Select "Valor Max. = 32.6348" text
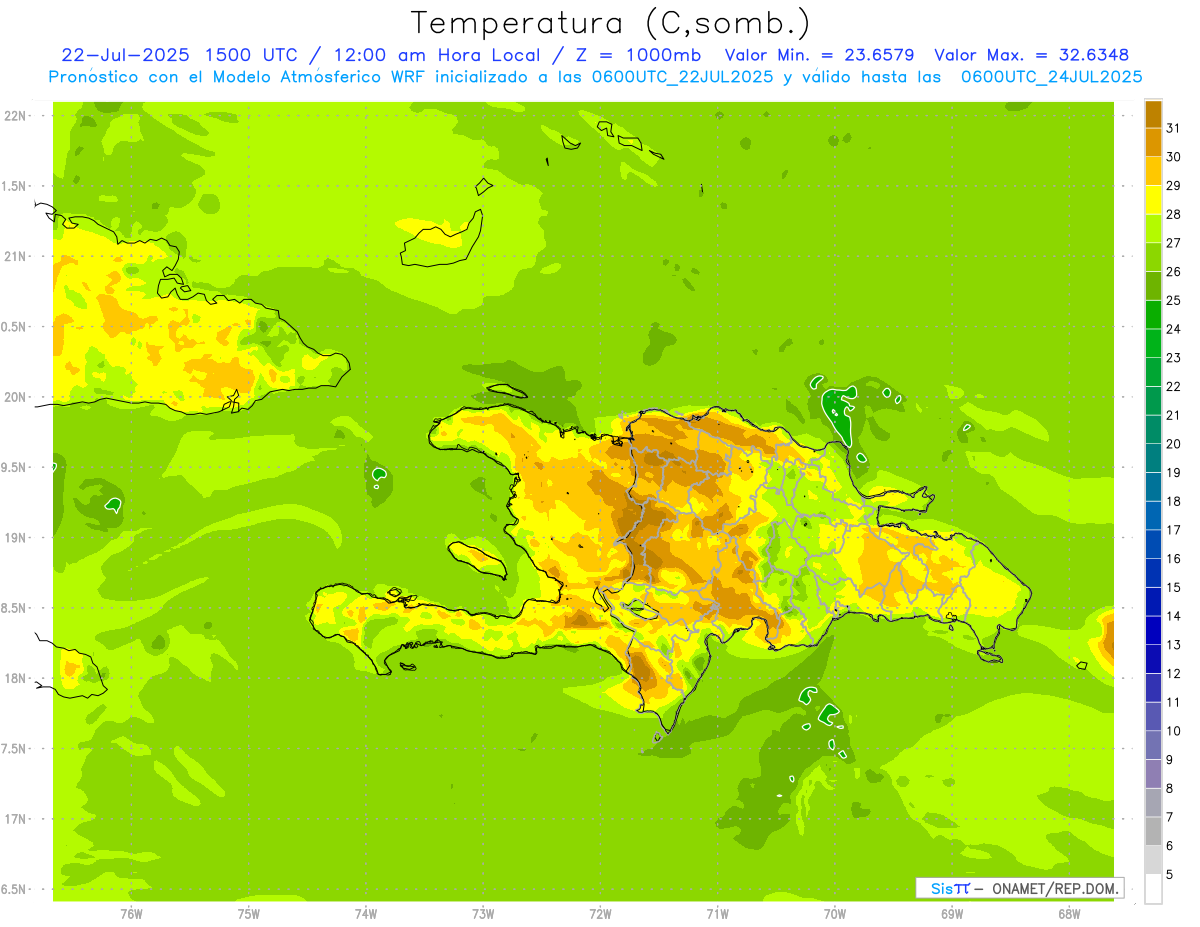Screen dimensions: 1200x927 pyautogui.click(x=1031, y=55)
